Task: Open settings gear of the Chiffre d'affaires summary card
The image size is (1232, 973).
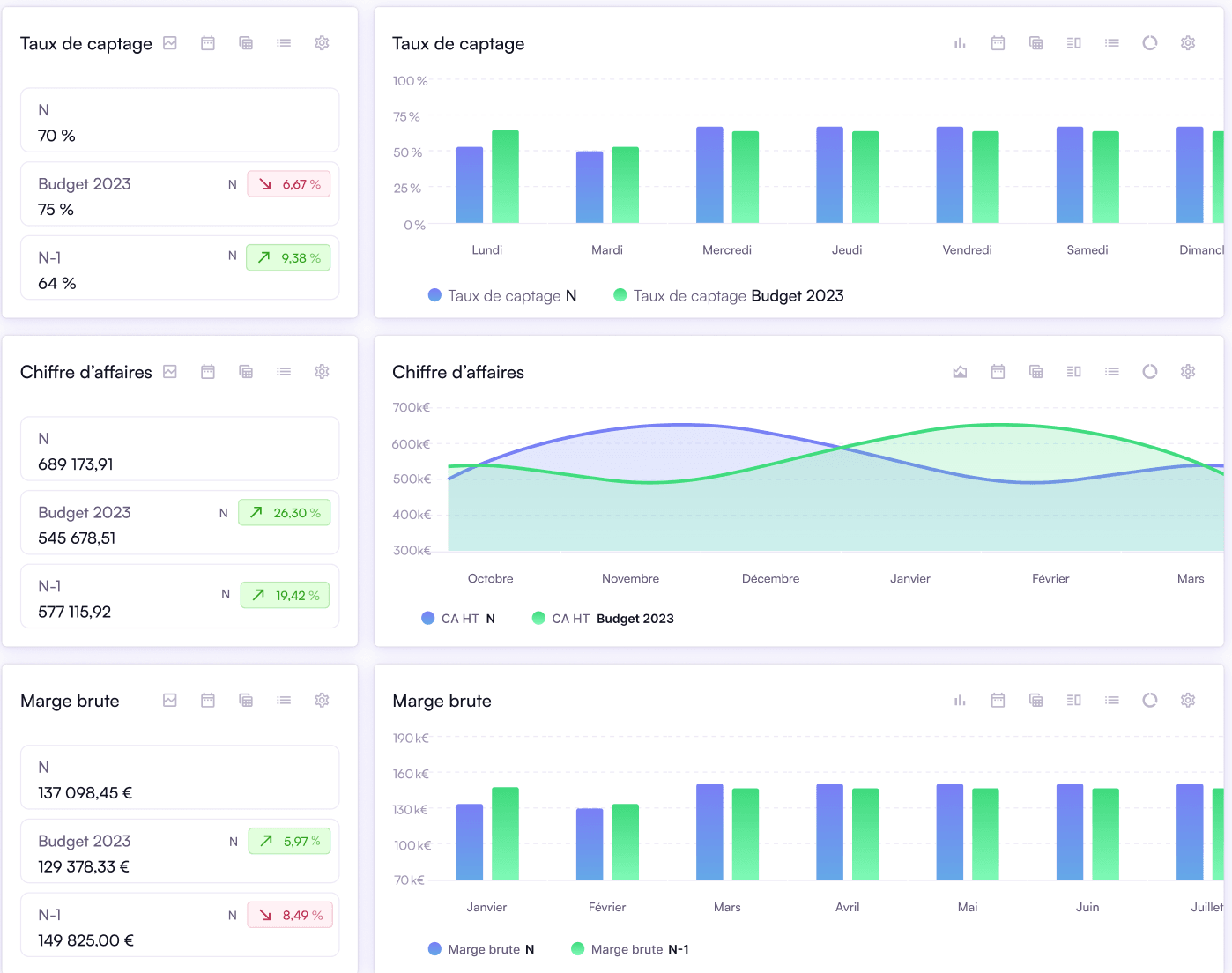Action: pyautogui.click(x=322, y=372)
